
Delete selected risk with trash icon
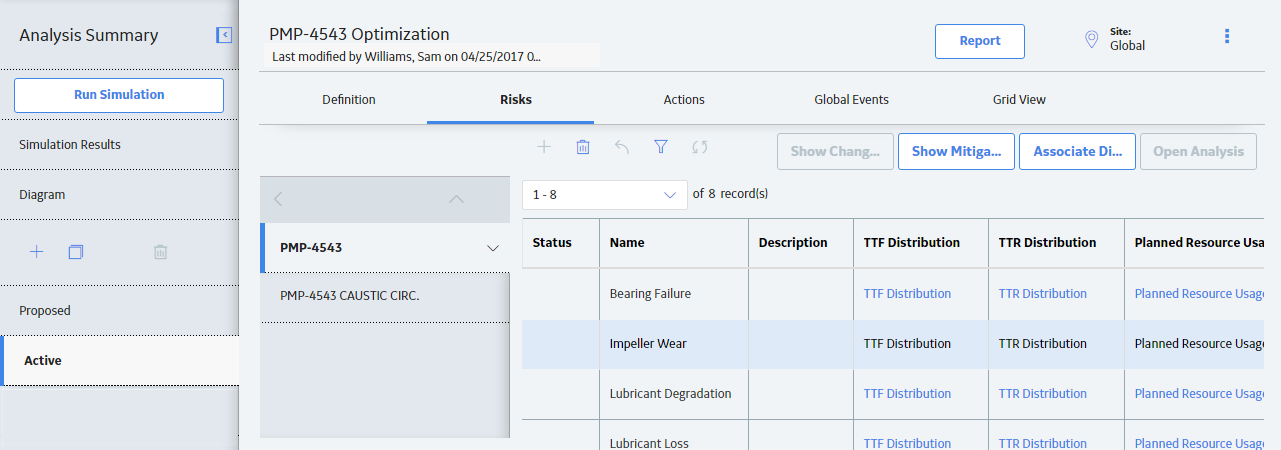[x=583, y=147]
